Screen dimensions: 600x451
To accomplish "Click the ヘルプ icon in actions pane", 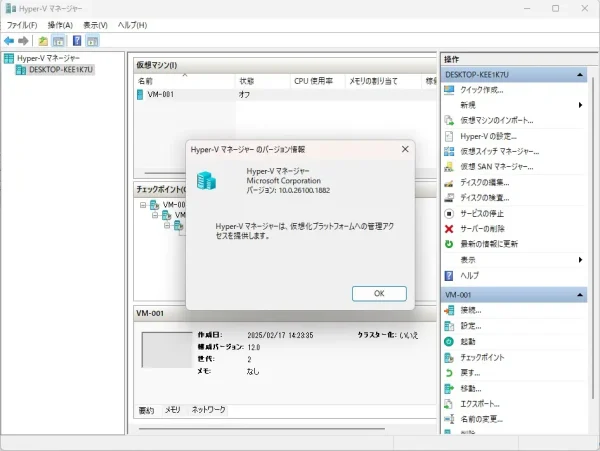I will 449,275.
